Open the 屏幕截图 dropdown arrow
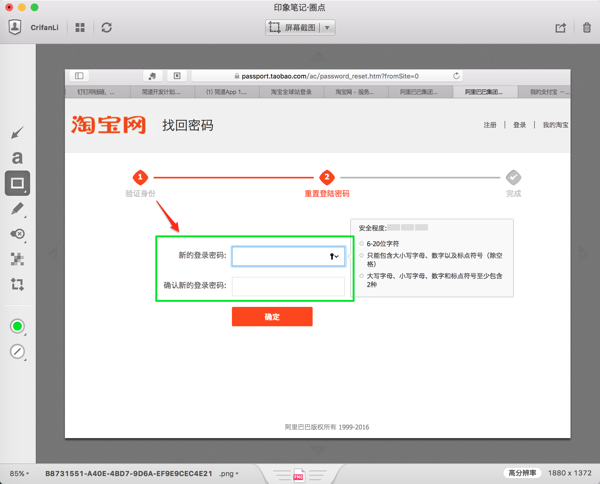 click(327, 28)
